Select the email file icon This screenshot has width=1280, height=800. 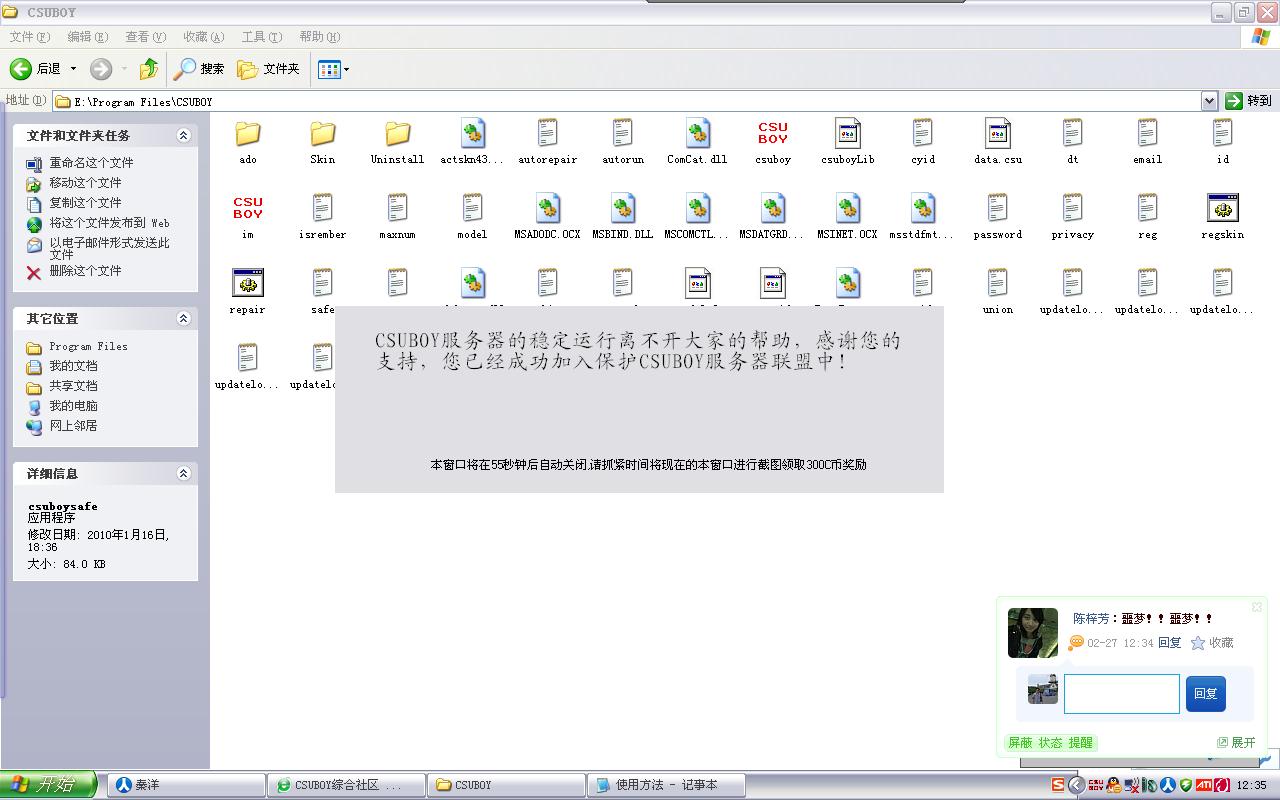coord(1148,134)
